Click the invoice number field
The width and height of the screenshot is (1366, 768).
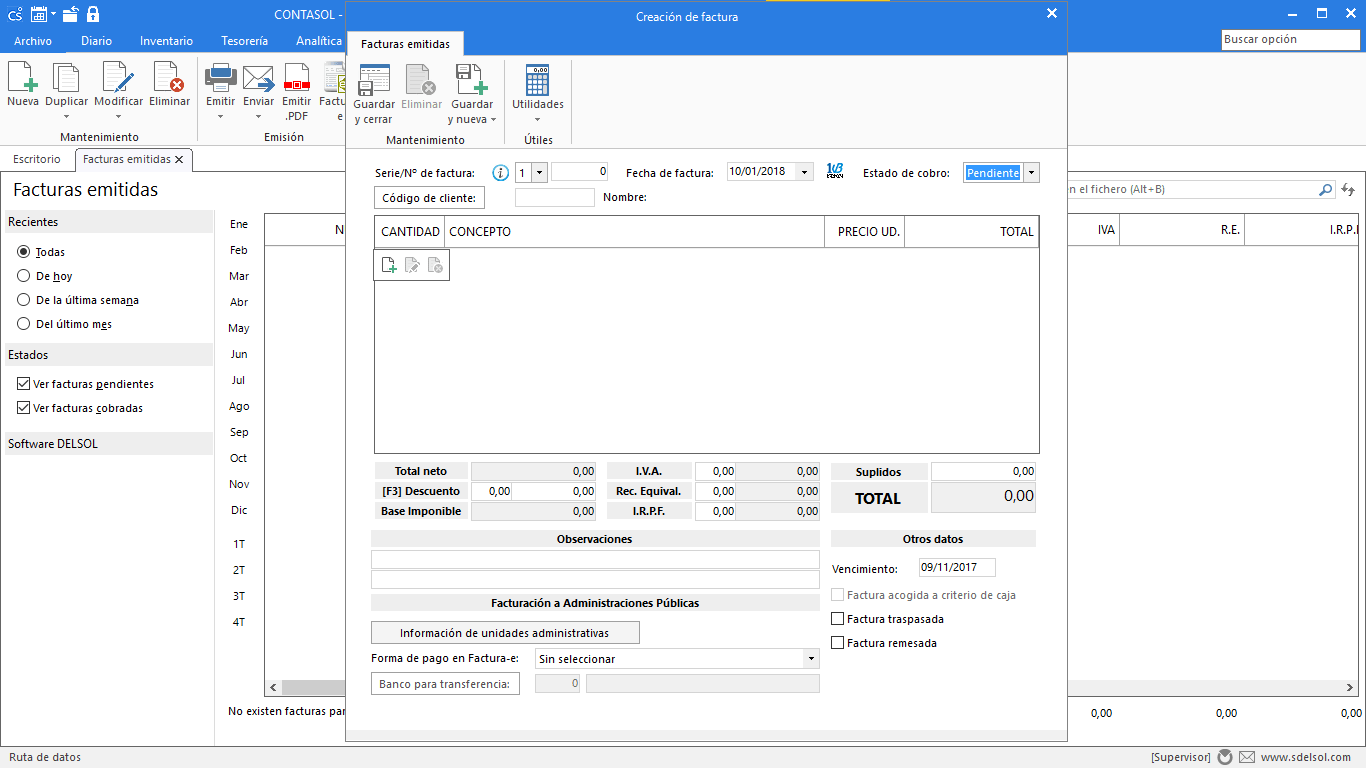[x=579, y=172]
